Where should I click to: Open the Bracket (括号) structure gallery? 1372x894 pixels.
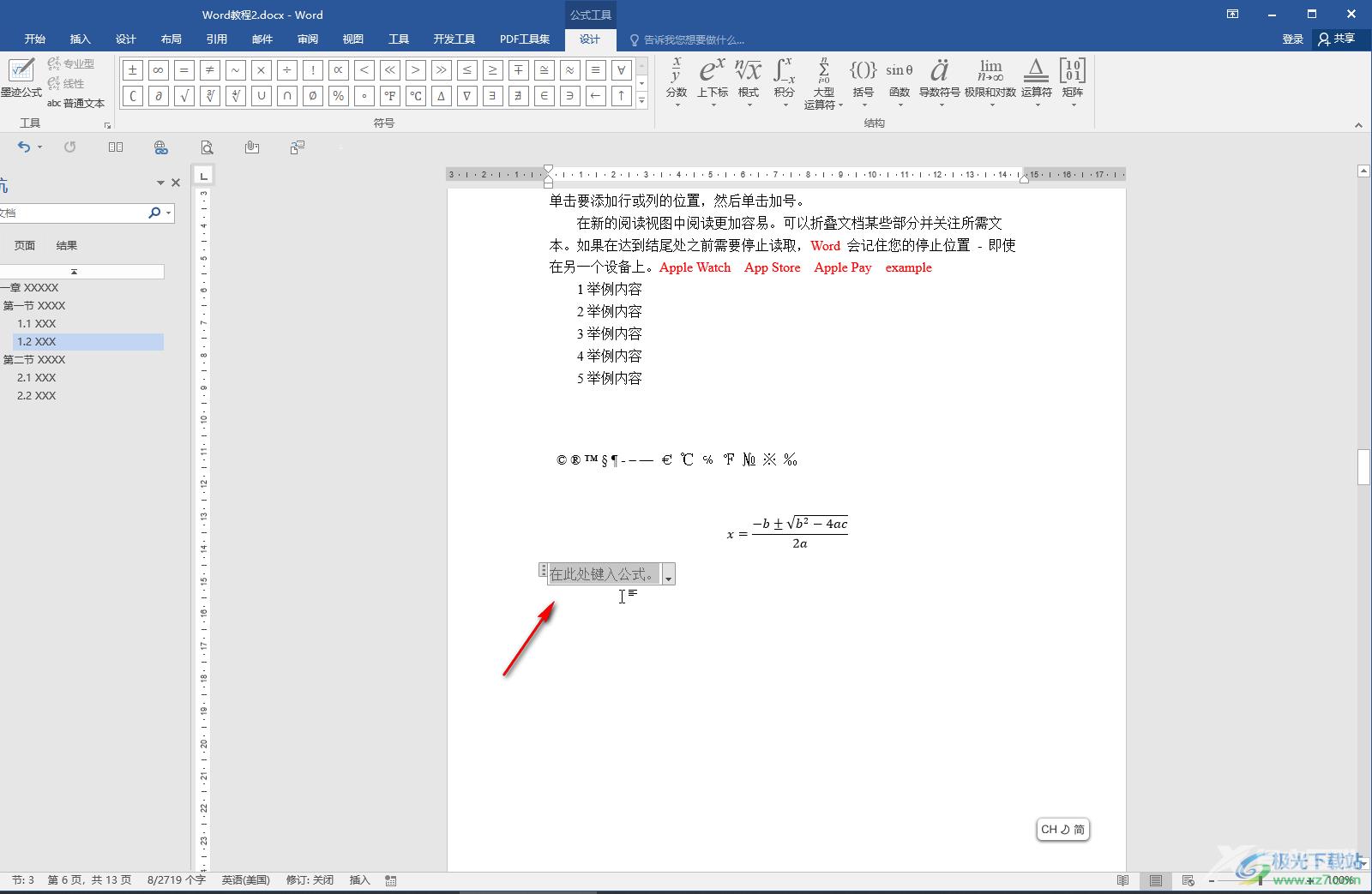point(863,82)
